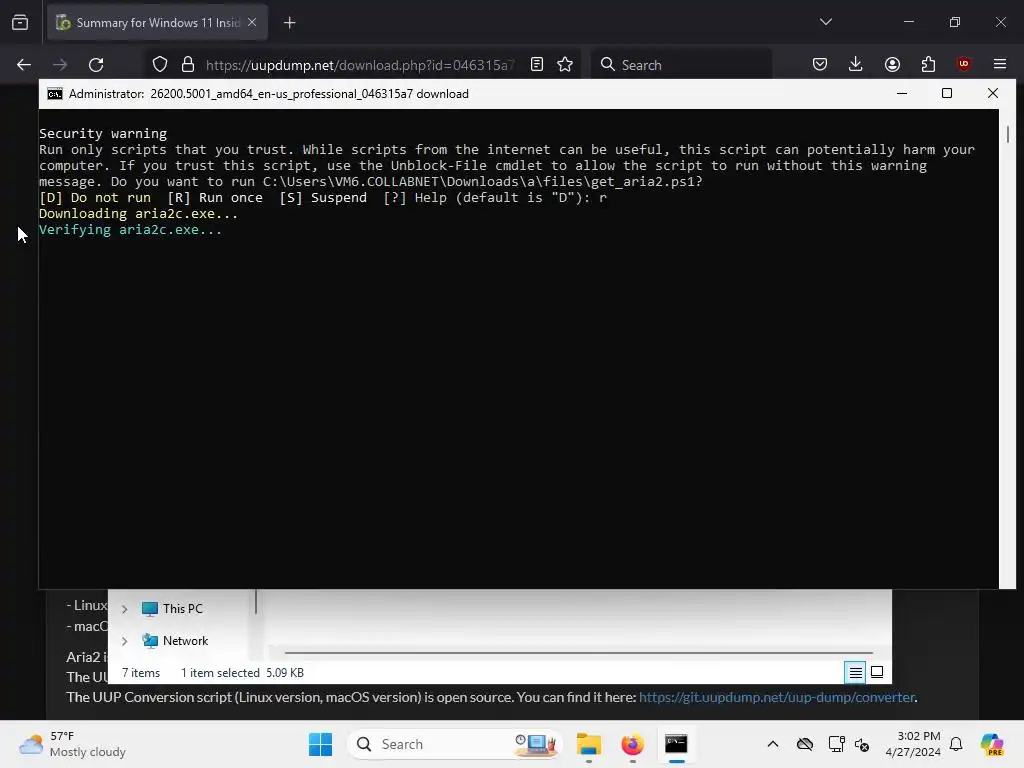
Task: Click '1 item selected 5.09 KB' status text
Action: coord(242,673)
